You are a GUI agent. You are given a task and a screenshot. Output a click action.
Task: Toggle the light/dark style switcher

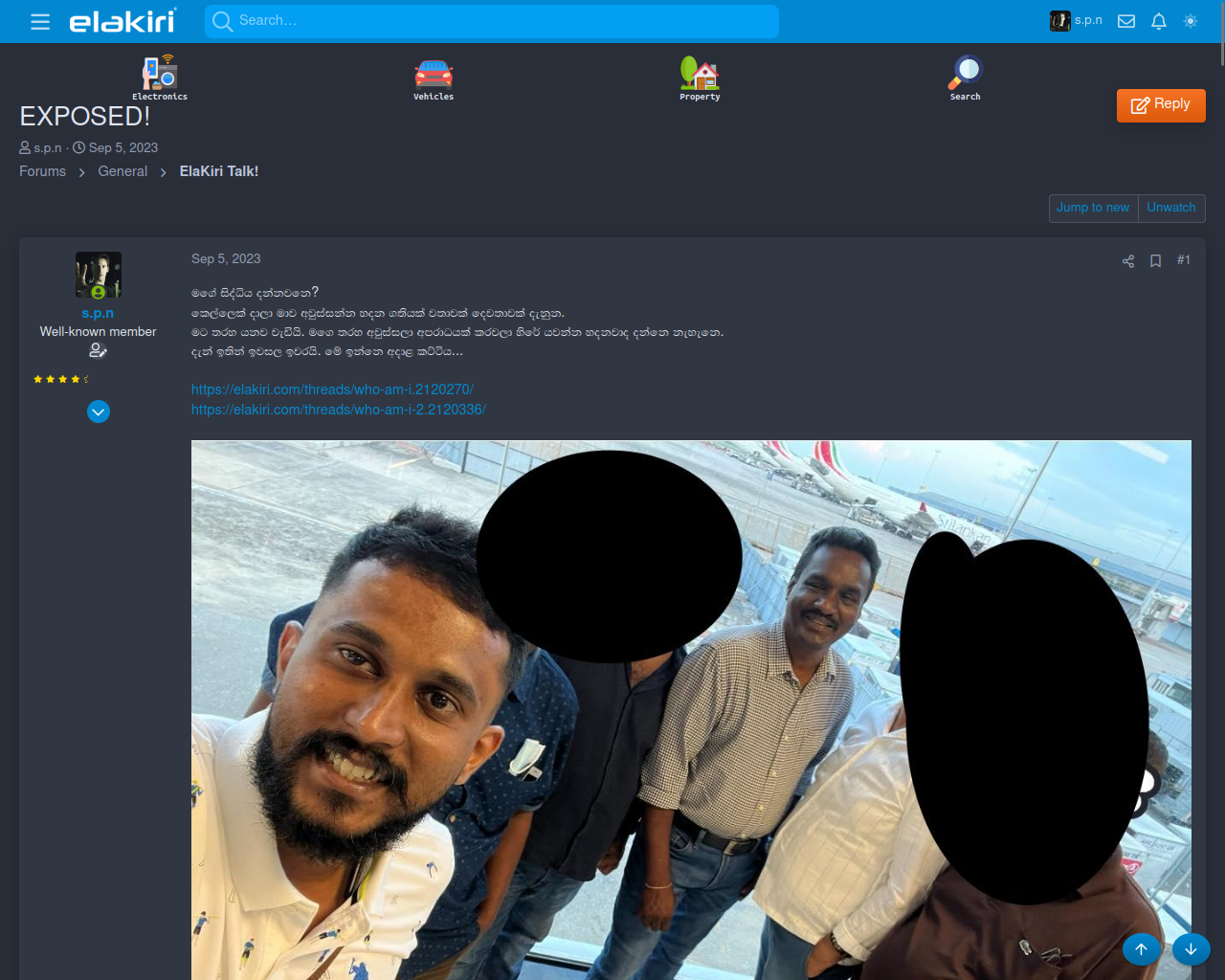(1191, 21)
